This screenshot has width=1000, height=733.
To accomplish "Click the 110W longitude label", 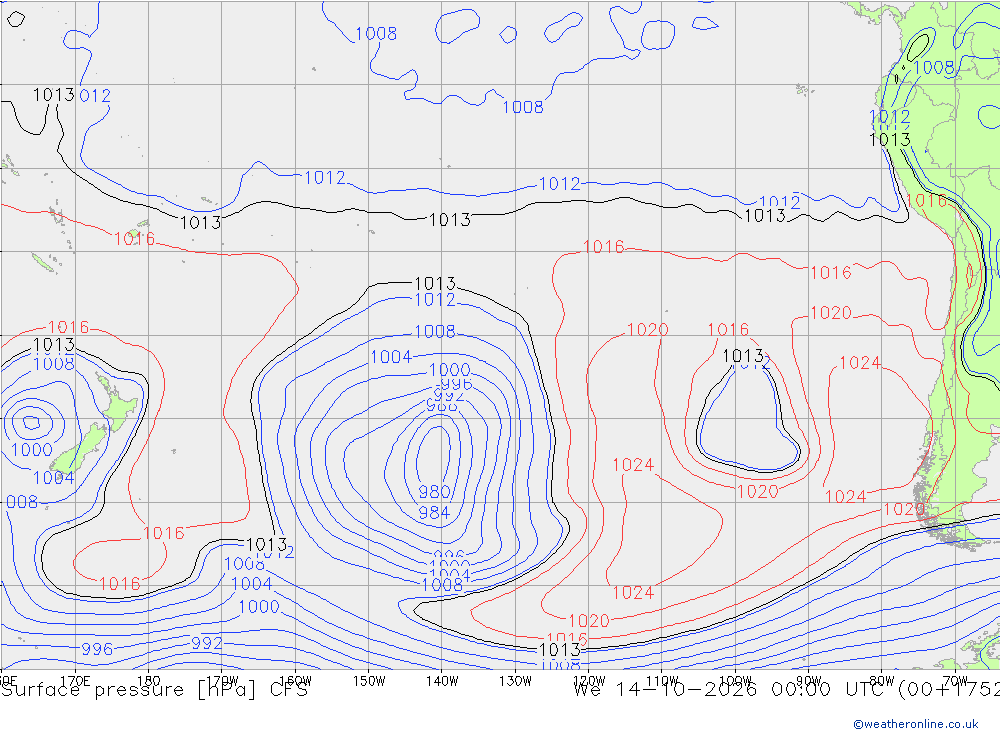I will [662, 681].
